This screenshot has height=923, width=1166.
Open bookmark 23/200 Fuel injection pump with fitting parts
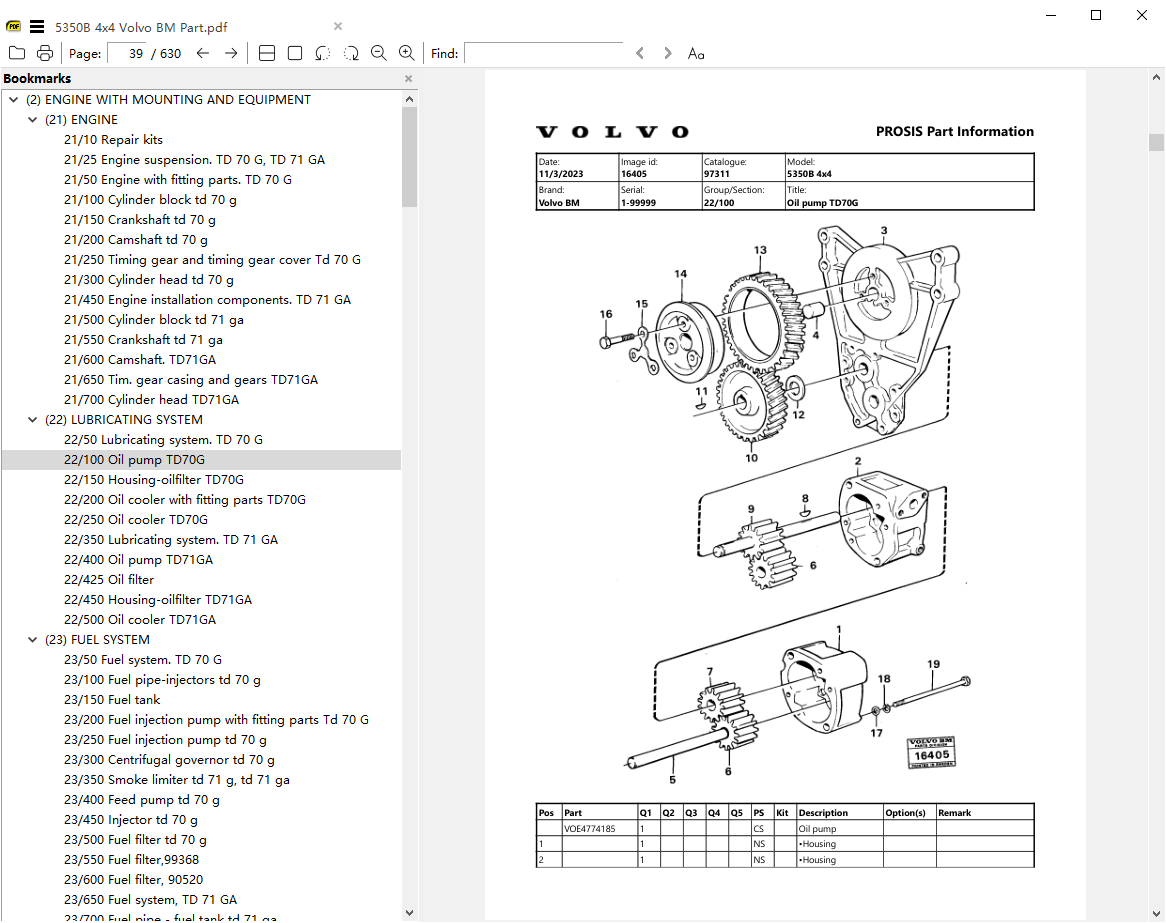216,721
